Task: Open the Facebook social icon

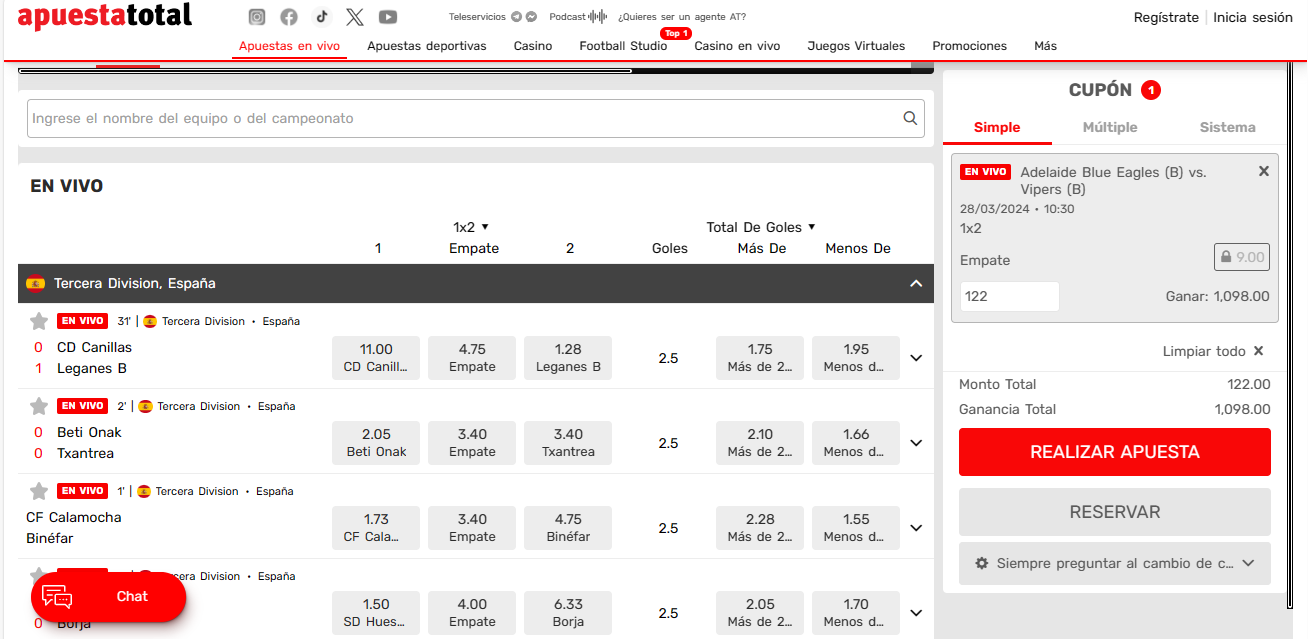Action: (x=289, y=17)
